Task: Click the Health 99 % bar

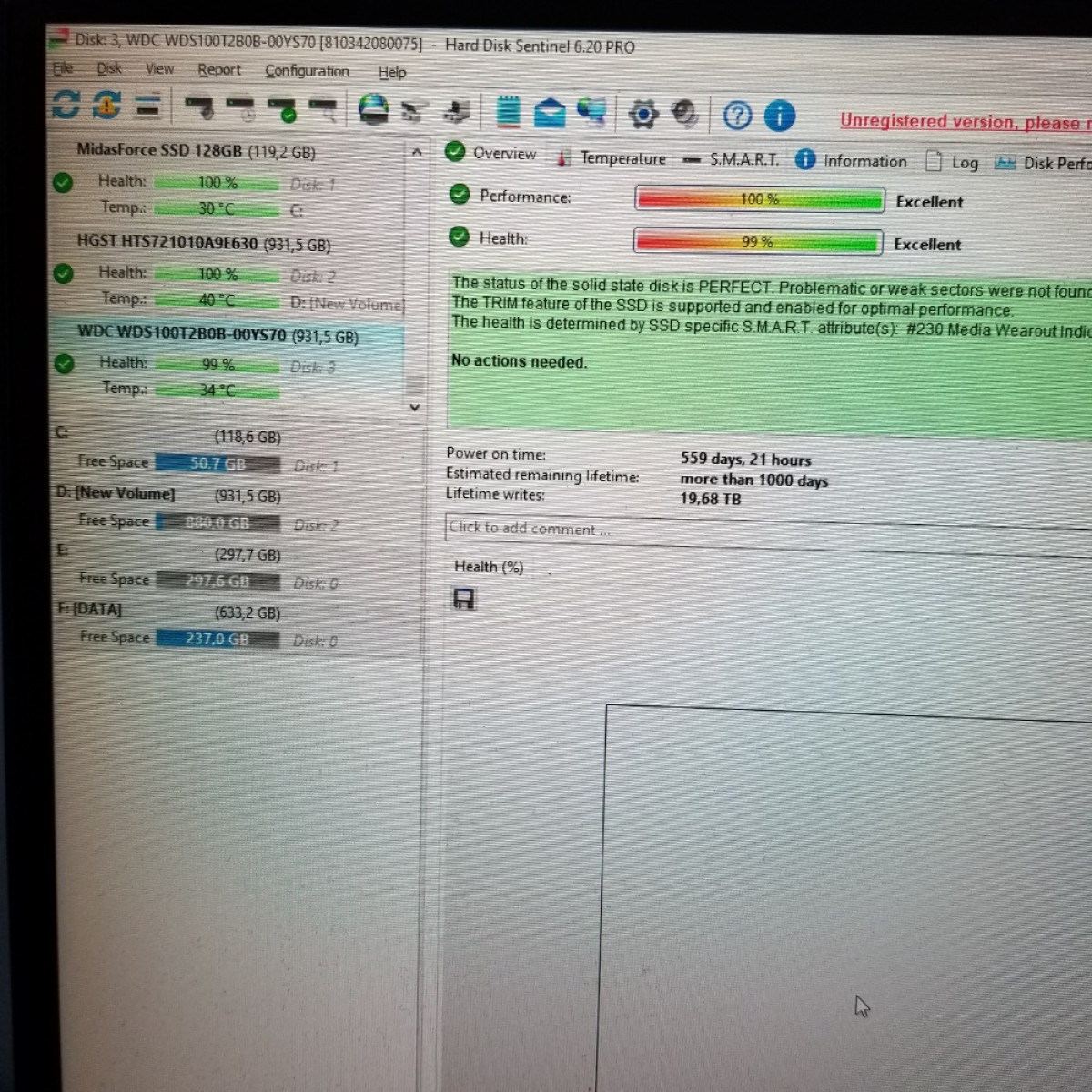Action: (x=757, y=241)
